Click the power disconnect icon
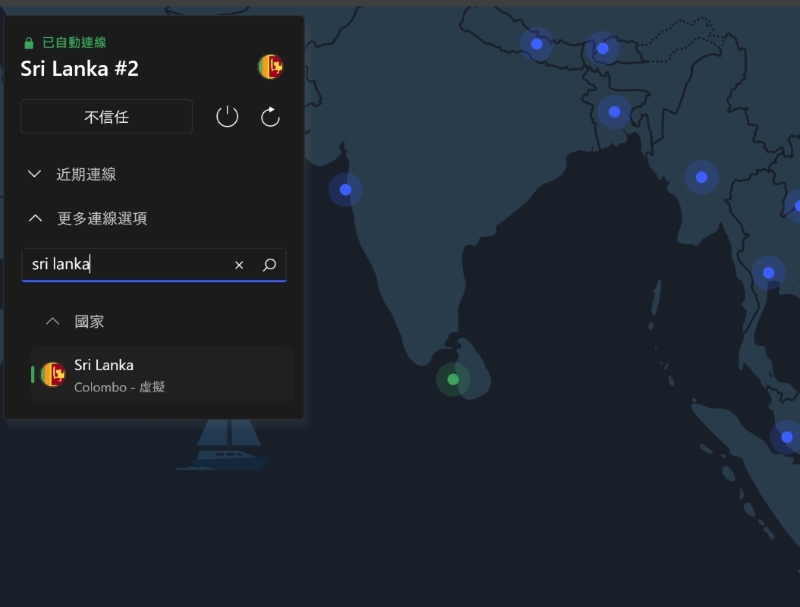This screenshot has height=607, width=800. click(227, 117)
